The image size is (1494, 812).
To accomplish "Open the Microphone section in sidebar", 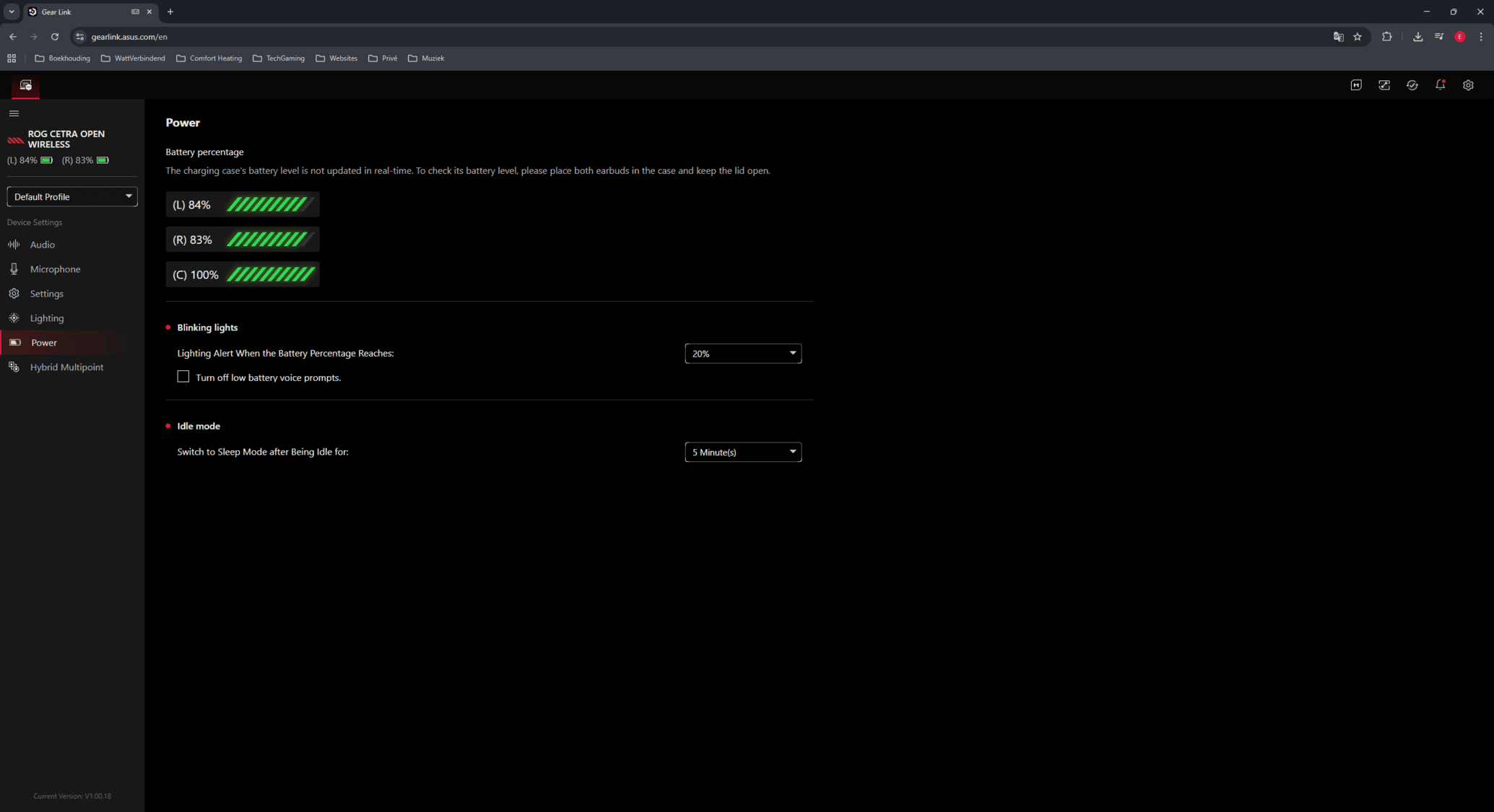I will click(x=55, y=269).
